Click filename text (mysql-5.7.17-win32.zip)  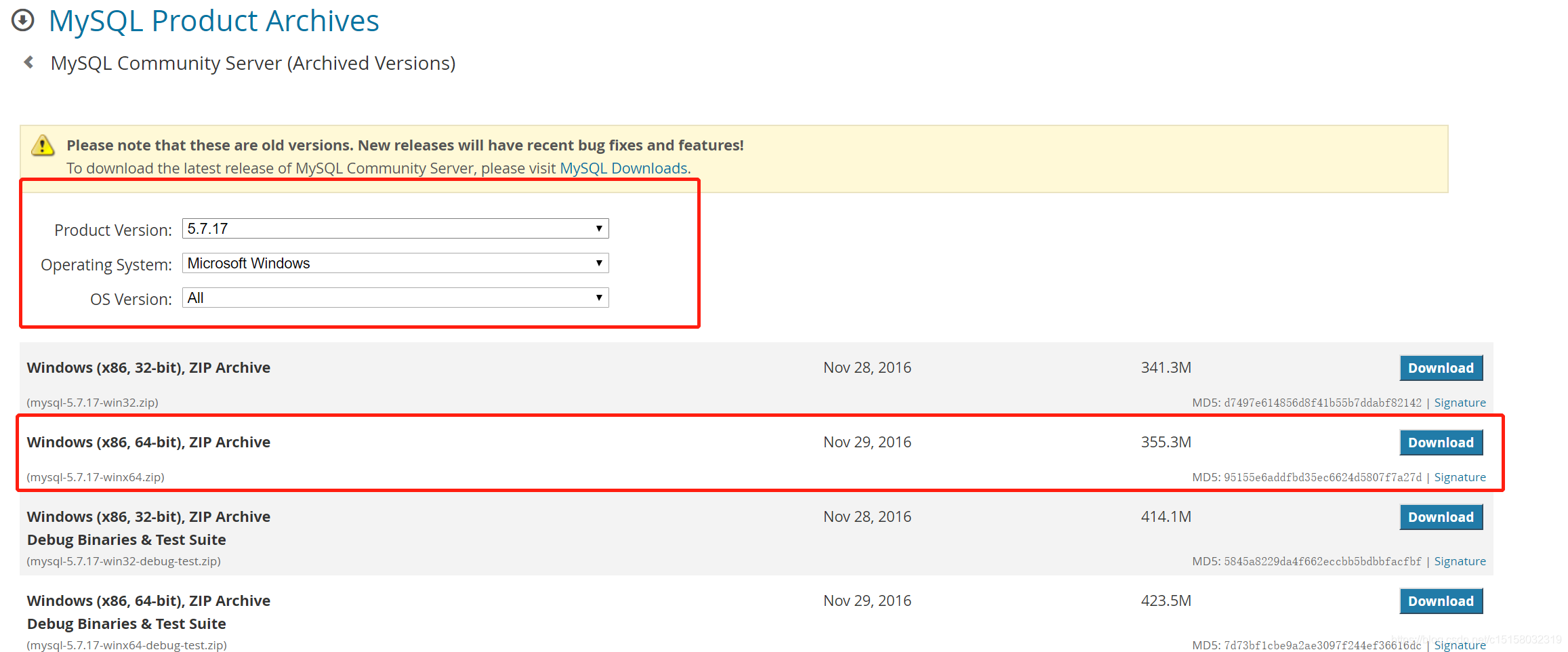pos(92,403)
